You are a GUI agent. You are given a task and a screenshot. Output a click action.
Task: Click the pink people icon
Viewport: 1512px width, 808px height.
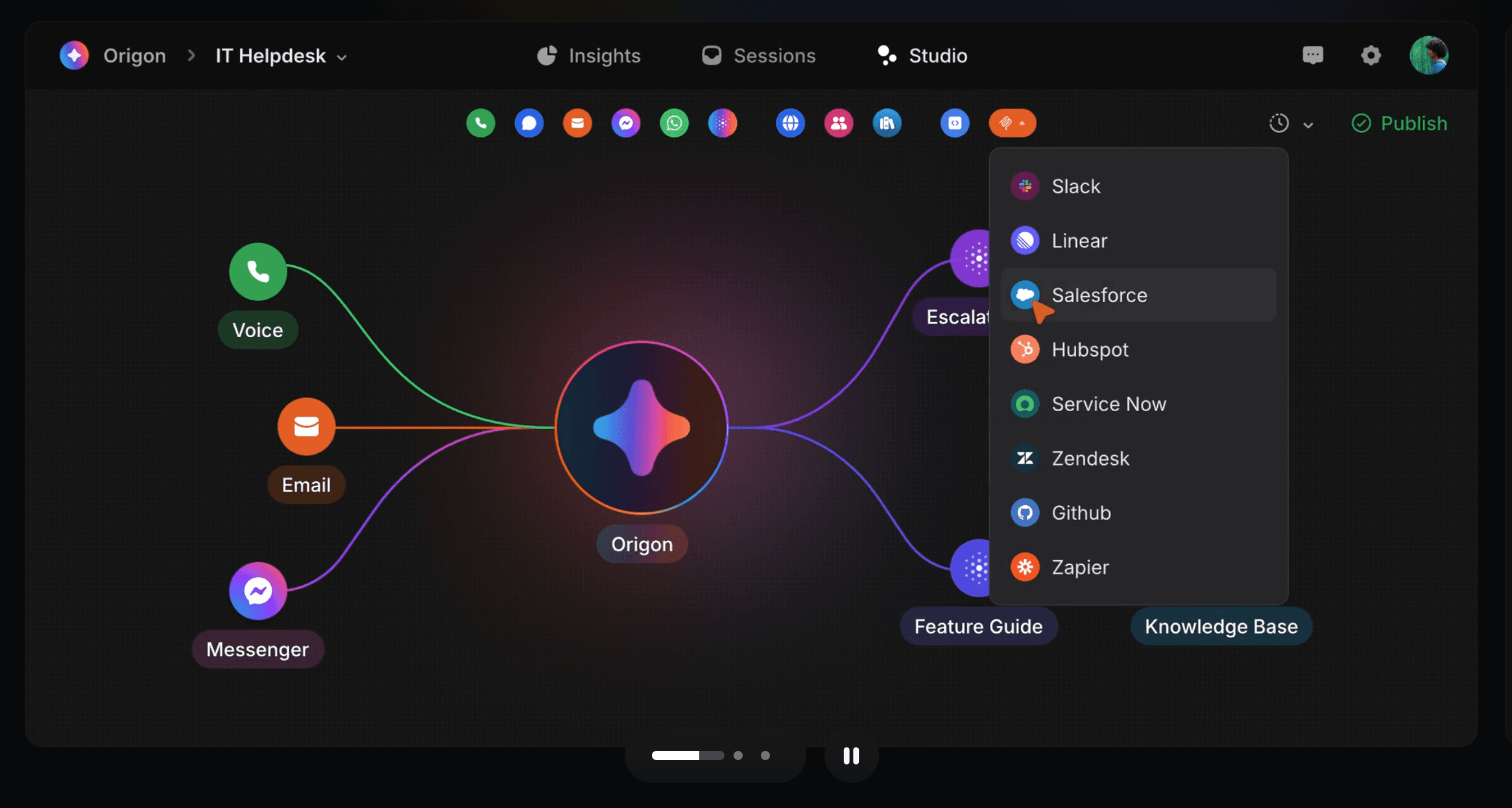(x=839, y=123)
